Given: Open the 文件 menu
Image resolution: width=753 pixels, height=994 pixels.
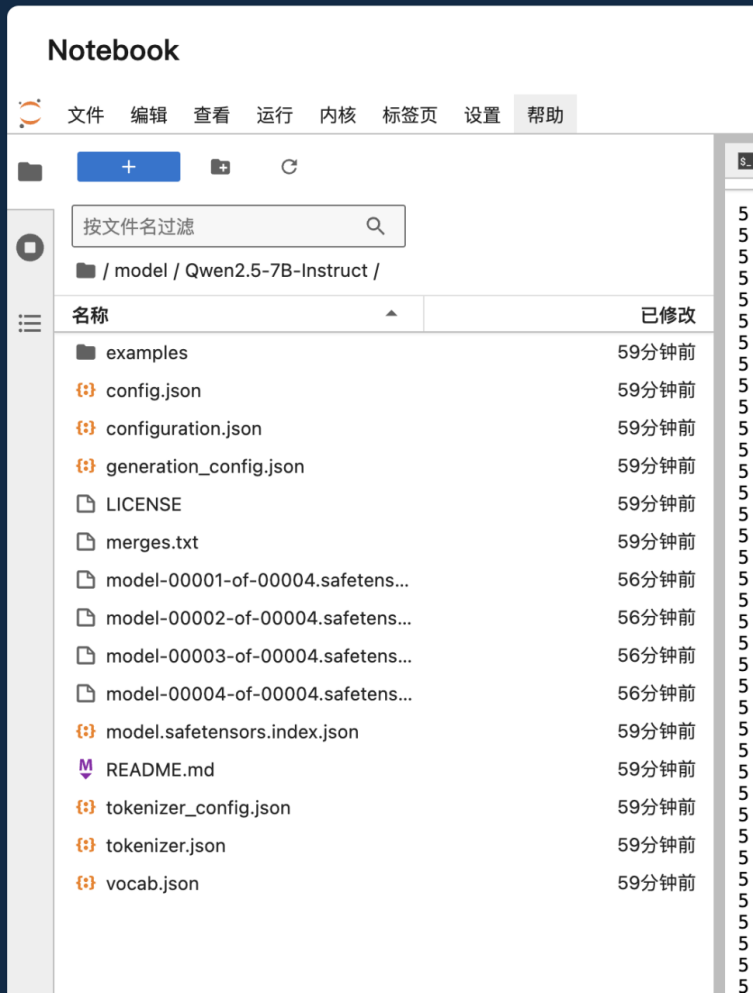Looking at the screenshot, I should pos(86,115).
